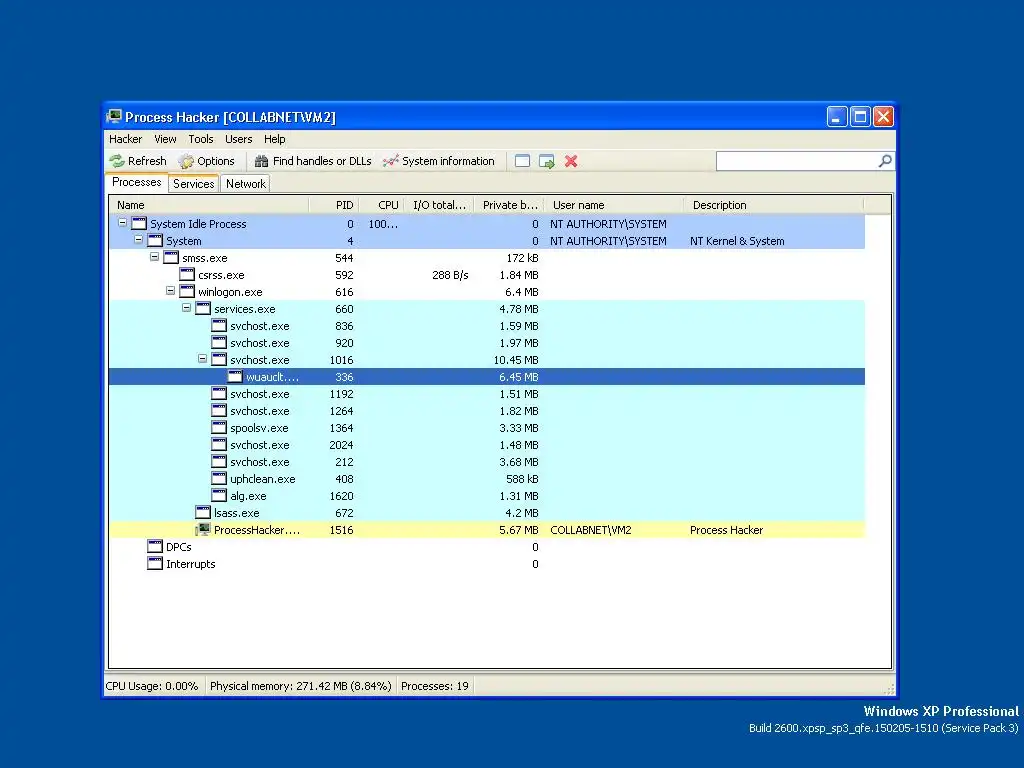Open the Users menu
Image resolution: width=1024 pixels, height=768 pixels.
click(238, 139)
